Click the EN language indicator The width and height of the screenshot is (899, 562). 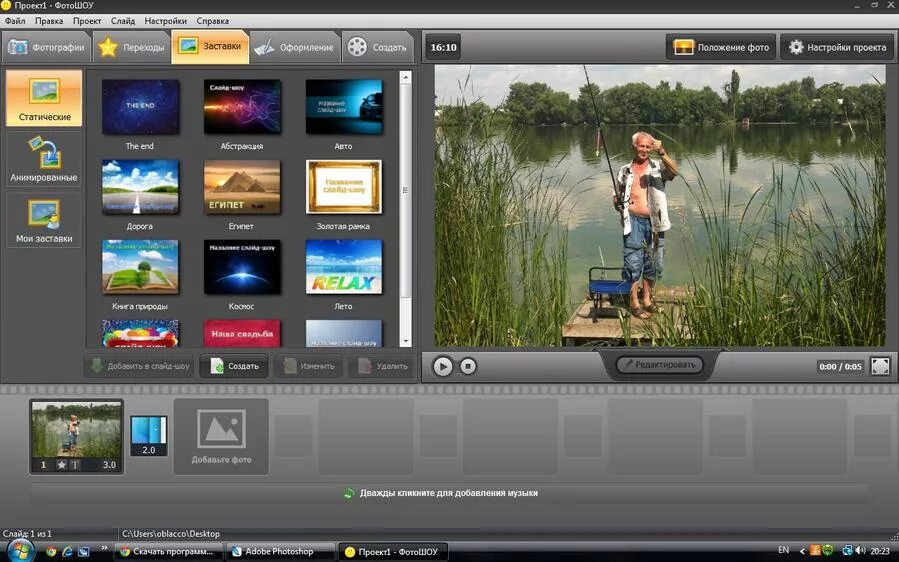tap(784, 551)
